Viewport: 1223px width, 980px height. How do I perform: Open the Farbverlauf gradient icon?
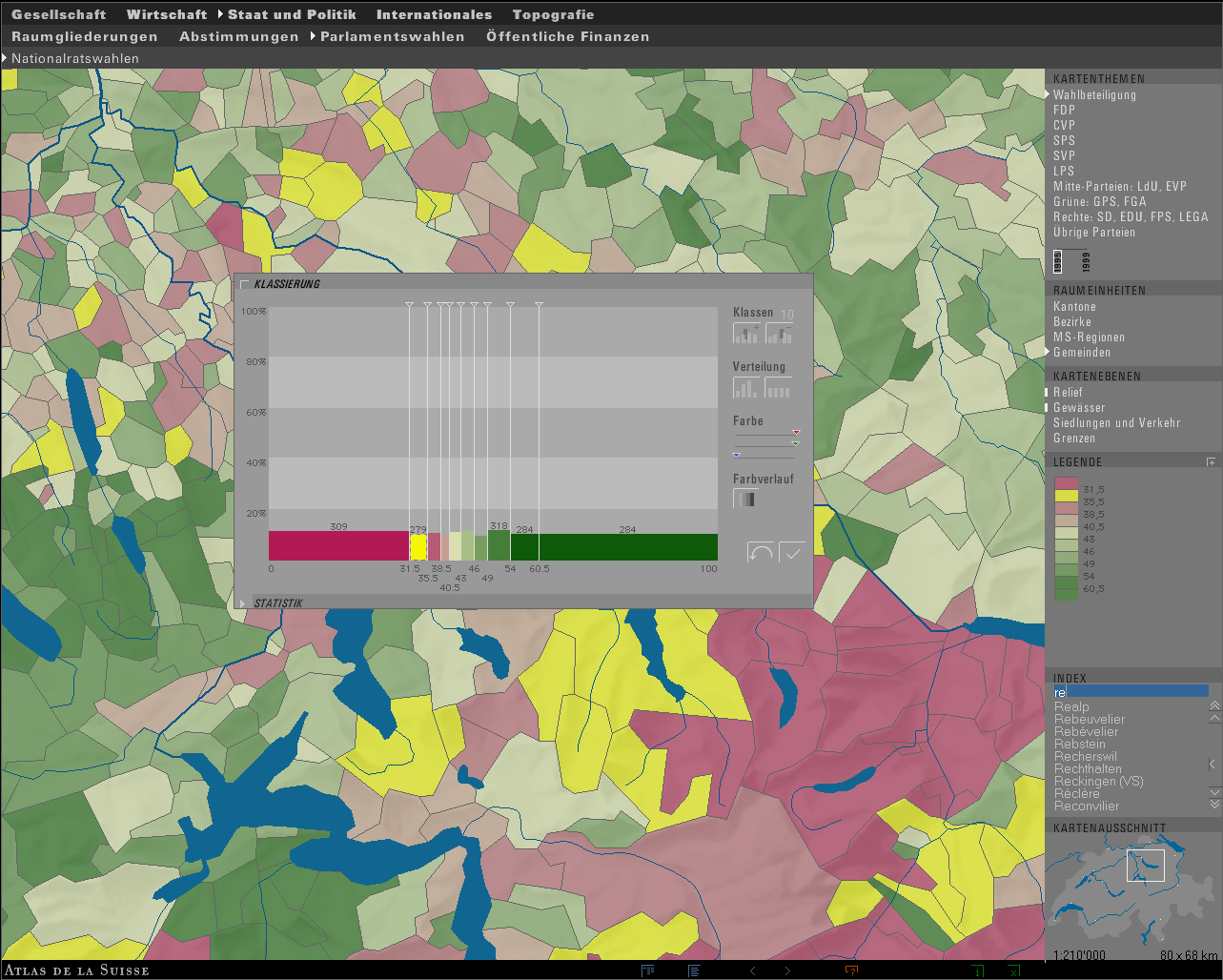[x=745, y=499]
